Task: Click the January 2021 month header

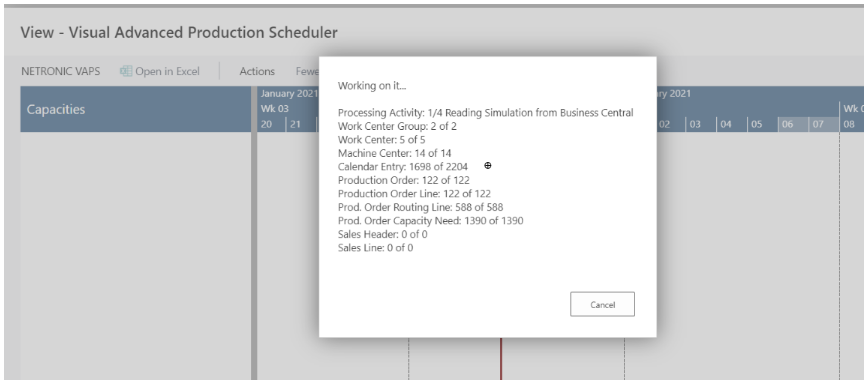Action: [x=288, y=93]
